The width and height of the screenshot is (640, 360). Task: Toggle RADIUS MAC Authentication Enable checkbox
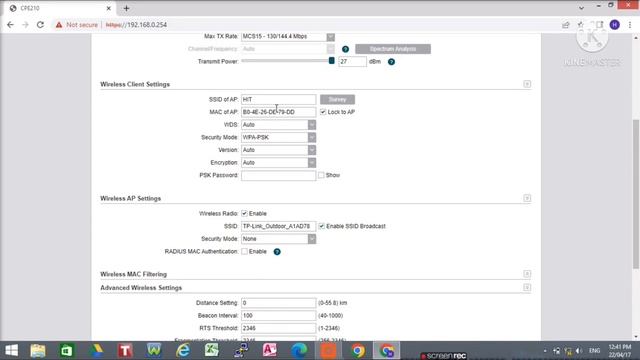pos(244,251)
